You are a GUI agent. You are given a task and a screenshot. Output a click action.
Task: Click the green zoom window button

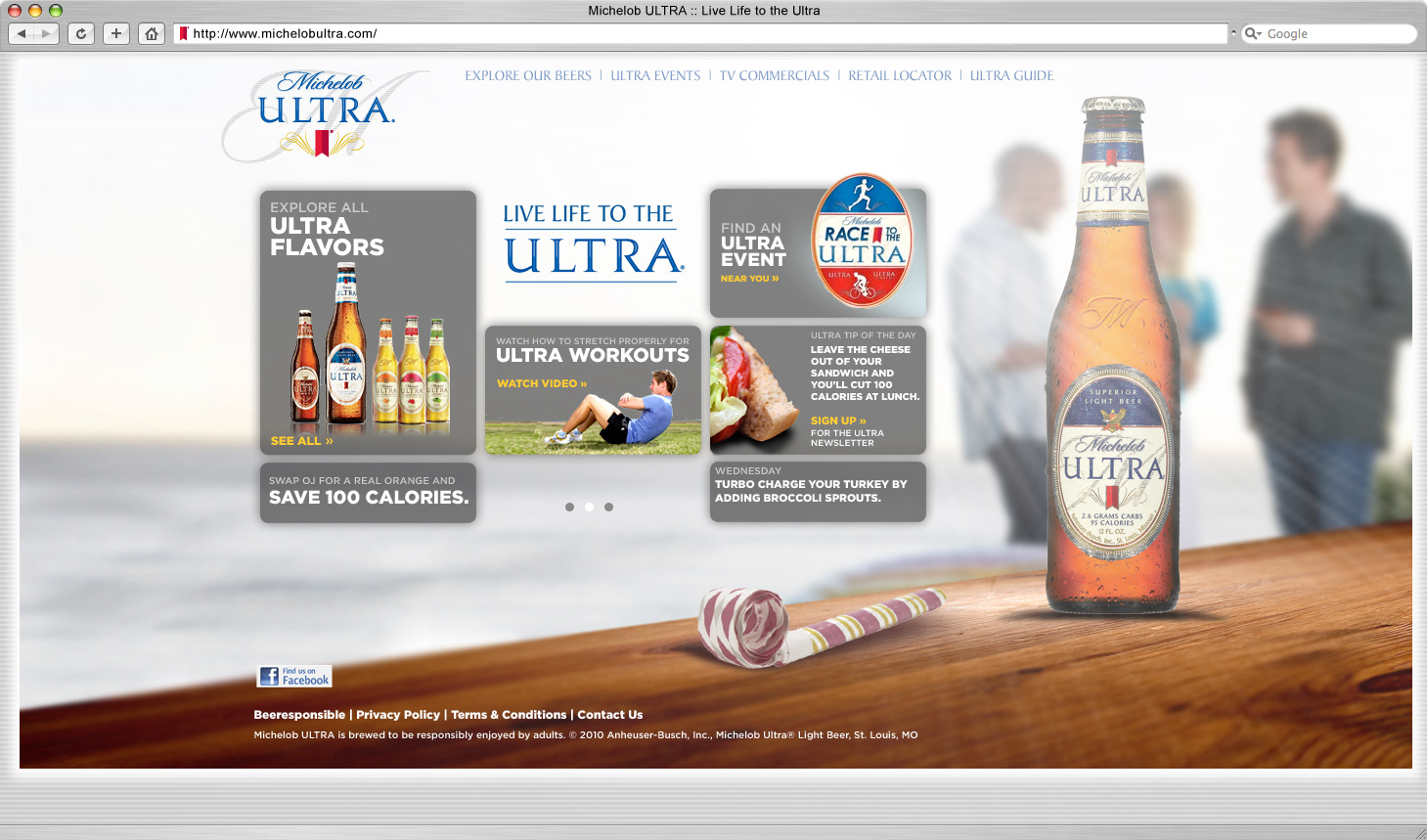tap(56, 10)
